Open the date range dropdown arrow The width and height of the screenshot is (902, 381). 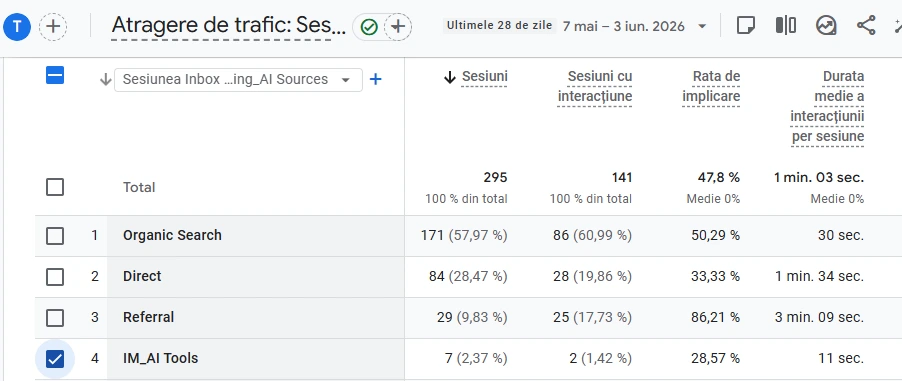[x=702, y=26]
